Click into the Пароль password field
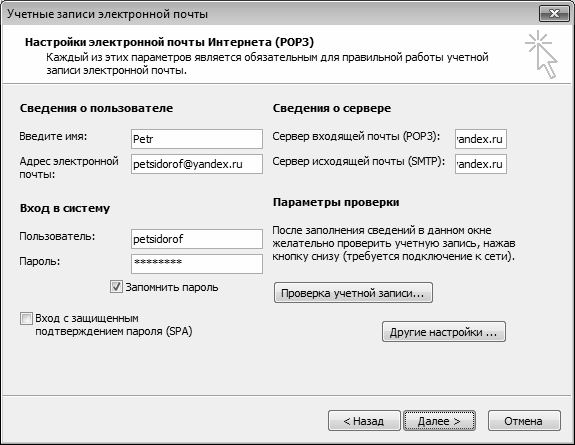The image size is (575, 445). pyautogui.click(x=197, y=264)
